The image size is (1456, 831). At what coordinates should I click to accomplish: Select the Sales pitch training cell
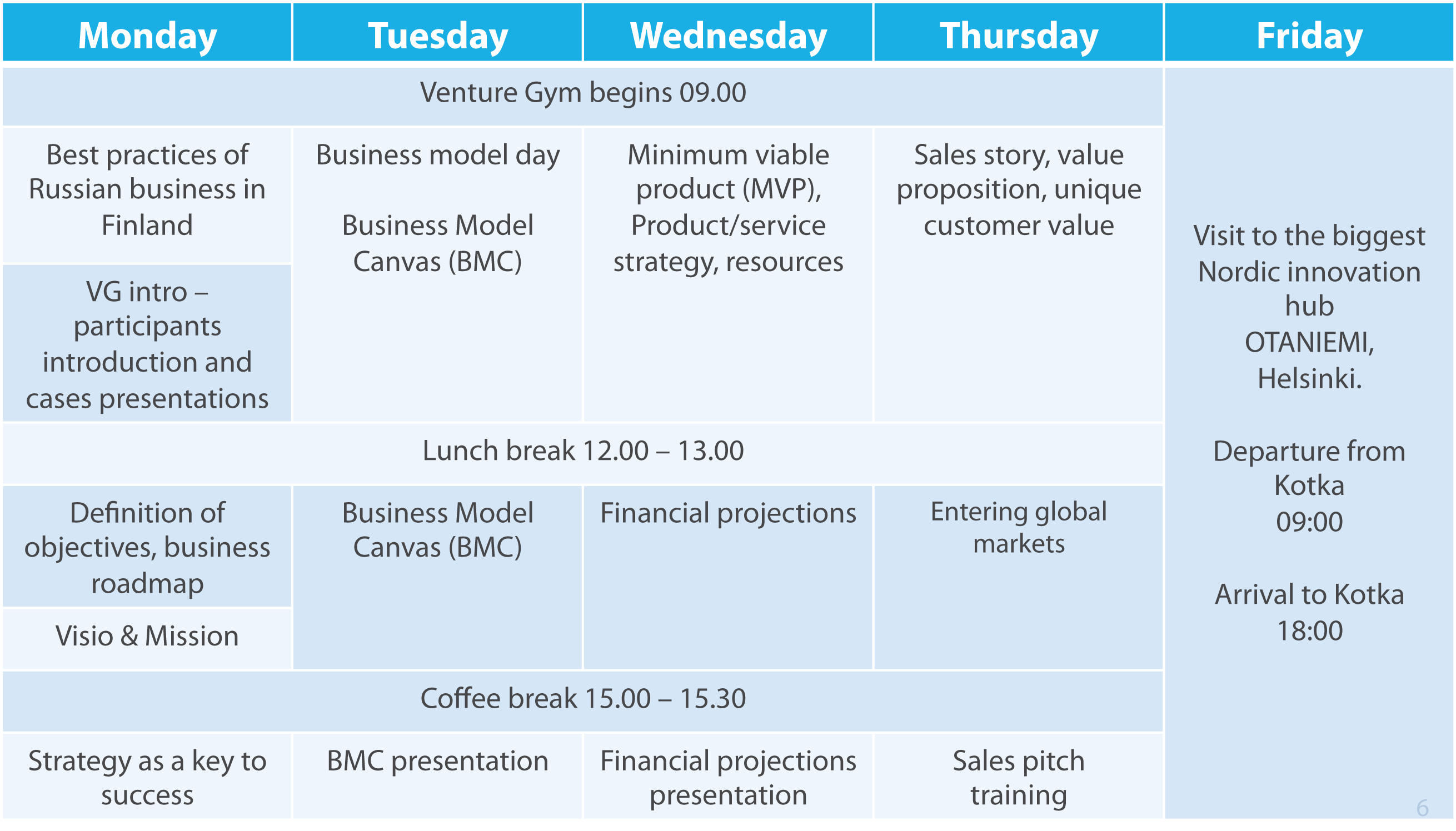click(x=1019, y=776)
